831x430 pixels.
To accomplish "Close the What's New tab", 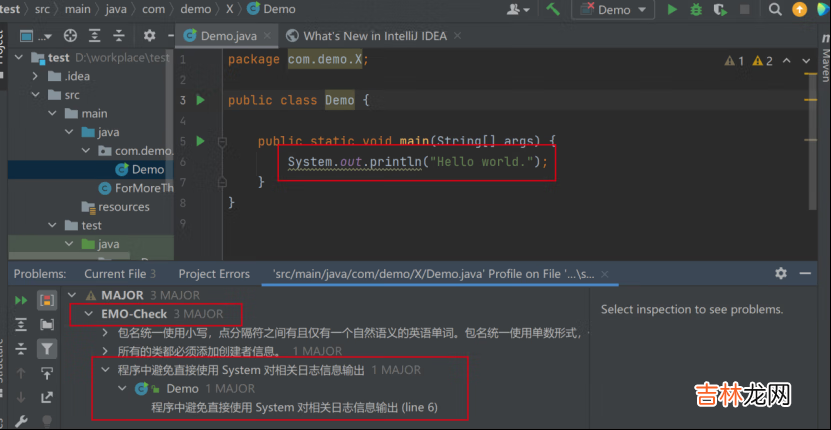I will coord(457,36).
